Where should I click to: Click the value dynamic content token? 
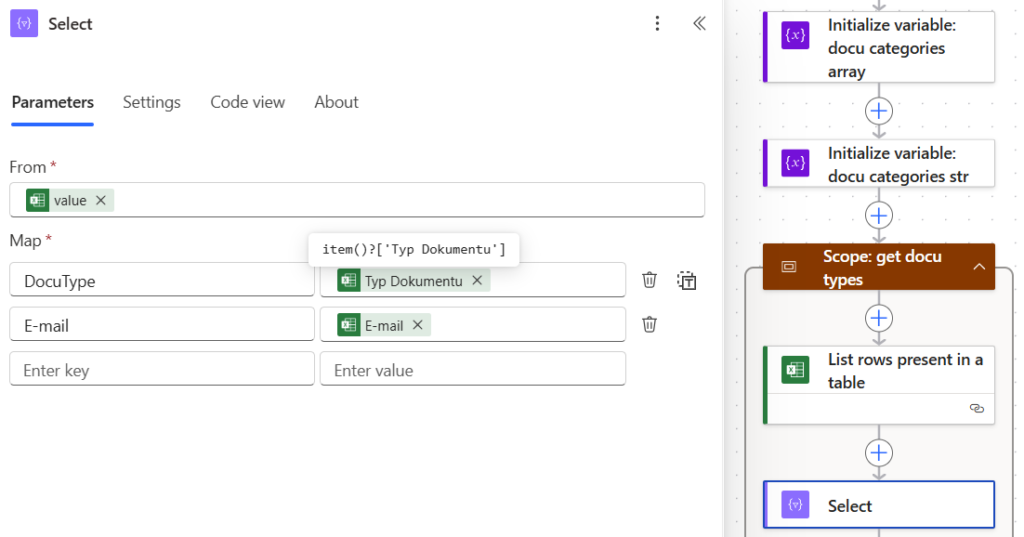tap(70, 201)
